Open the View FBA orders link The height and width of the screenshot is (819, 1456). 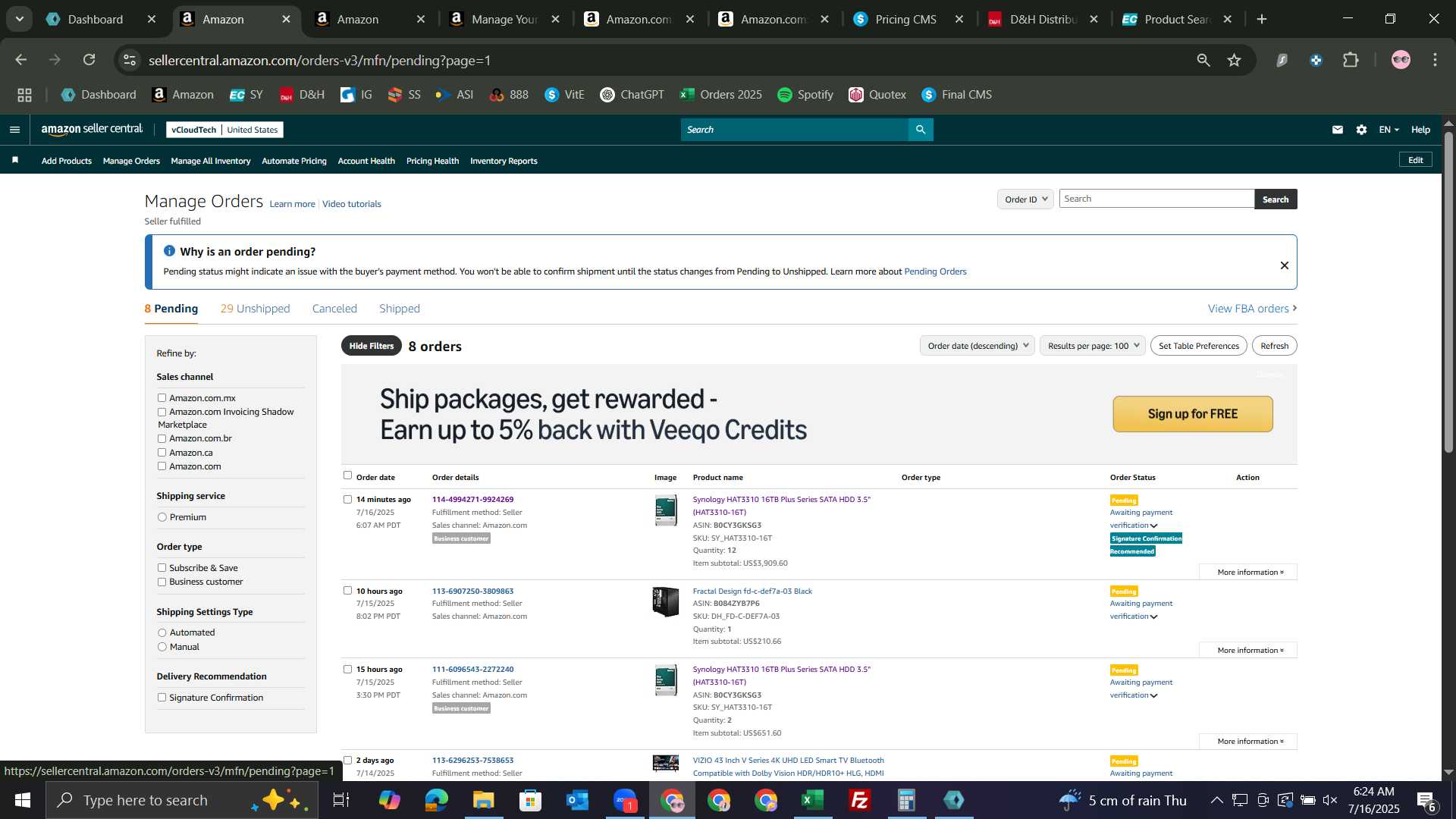click(1252, 309)
